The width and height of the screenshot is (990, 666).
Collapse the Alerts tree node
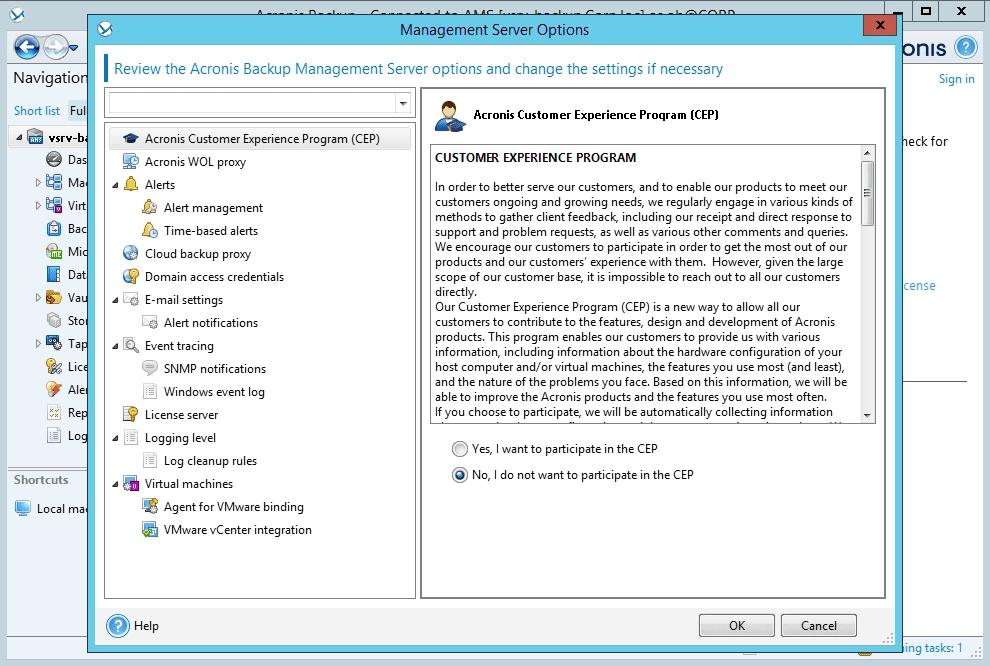pyautogui.click(x=115, y=185)
